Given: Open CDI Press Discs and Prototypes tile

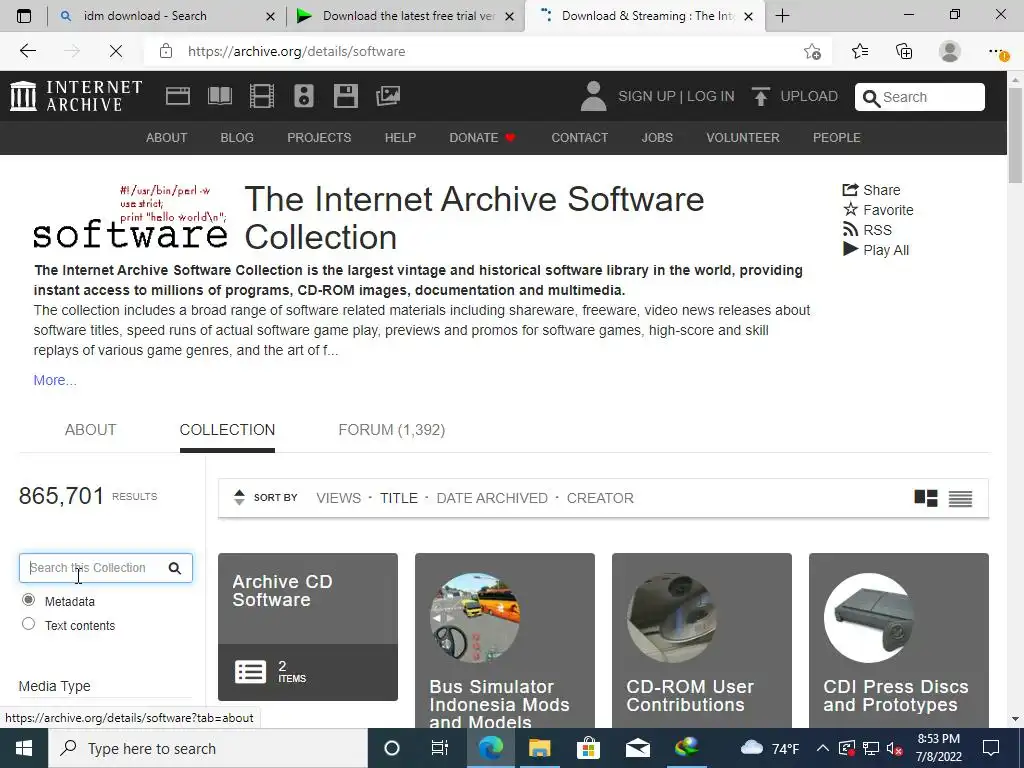Looking at the screenshot, I should pos(899,641).
